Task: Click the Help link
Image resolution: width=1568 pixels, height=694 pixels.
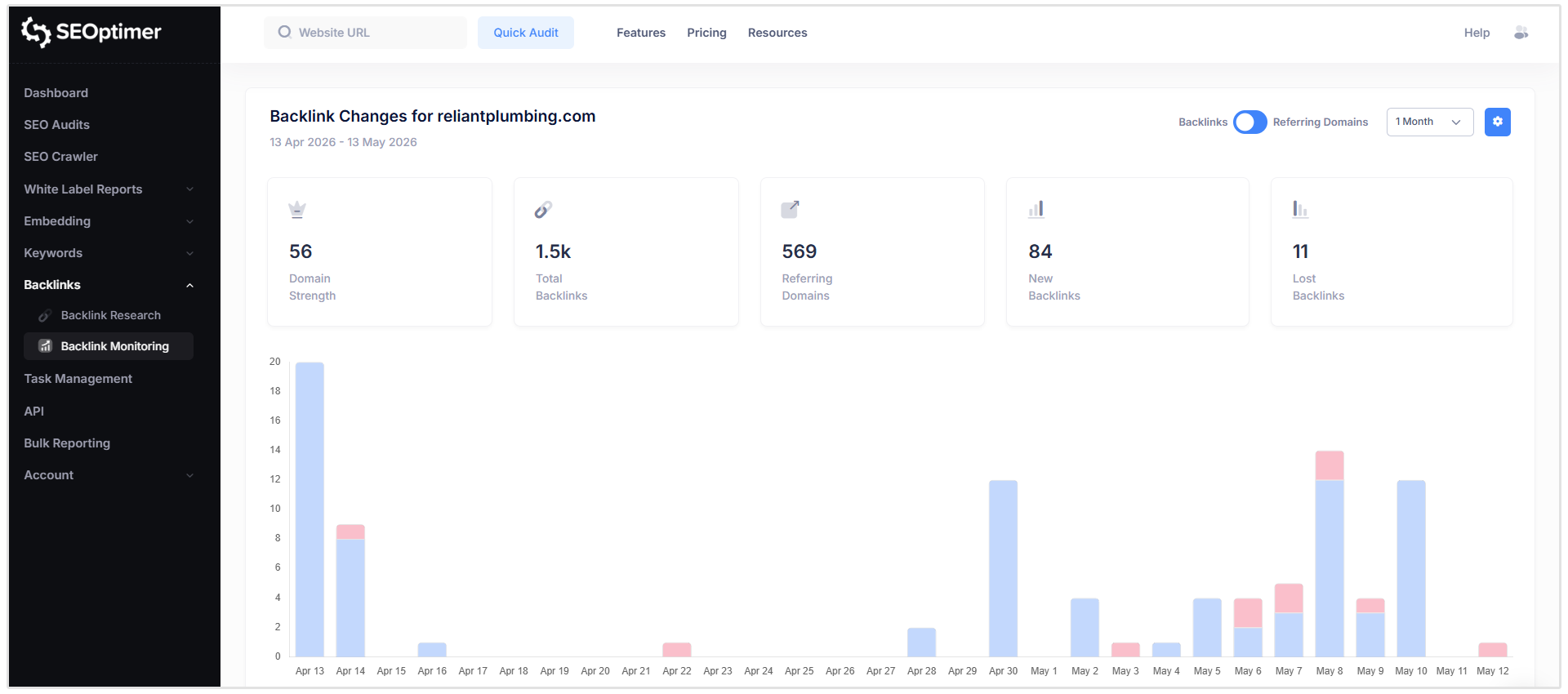Action: [x=1477, y=33]
